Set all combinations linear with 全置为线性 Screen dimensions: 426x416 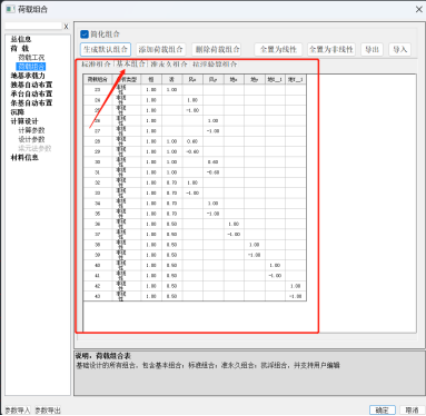[278, 49]
